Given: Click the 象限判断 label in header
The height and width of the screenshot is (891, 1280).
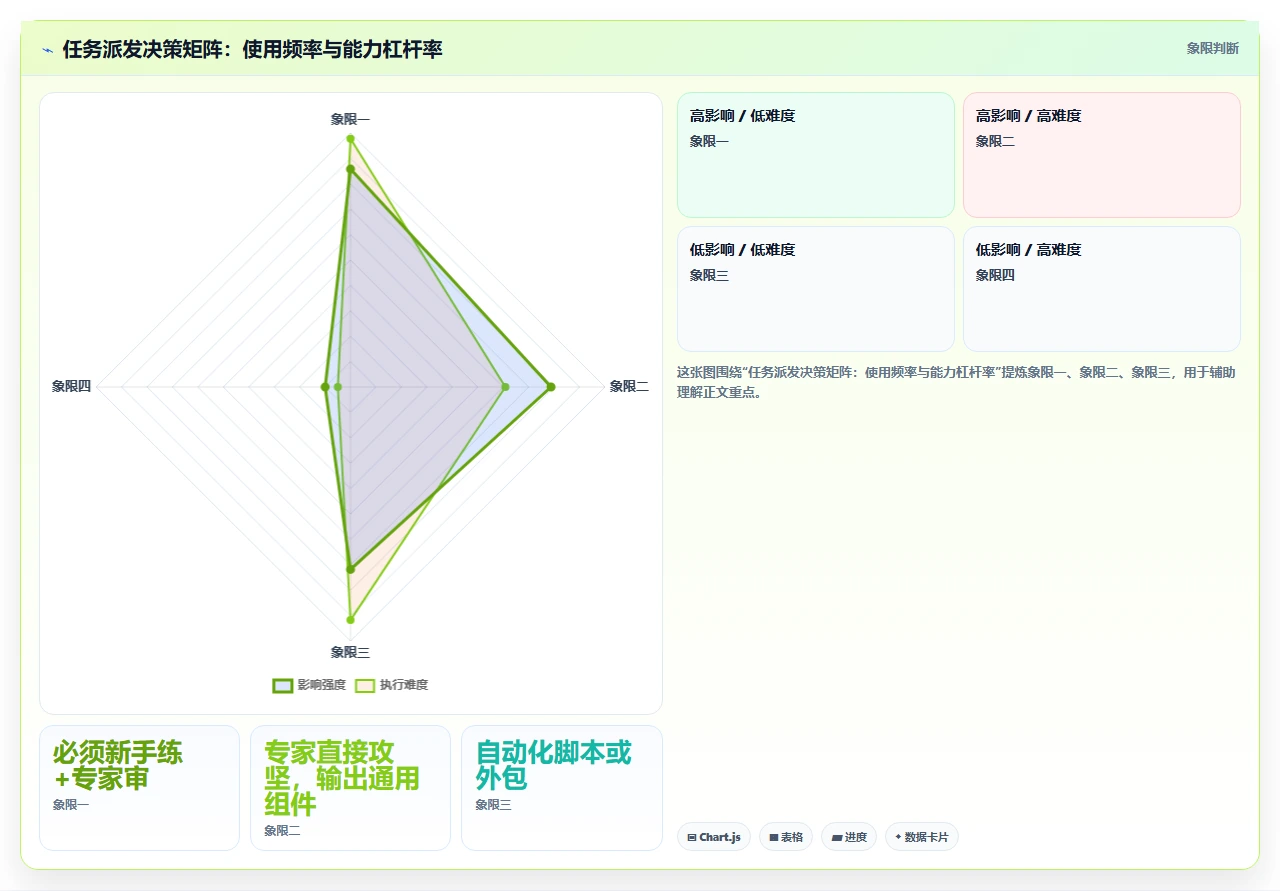Looking at the screenshot, I should point(1212,48).
